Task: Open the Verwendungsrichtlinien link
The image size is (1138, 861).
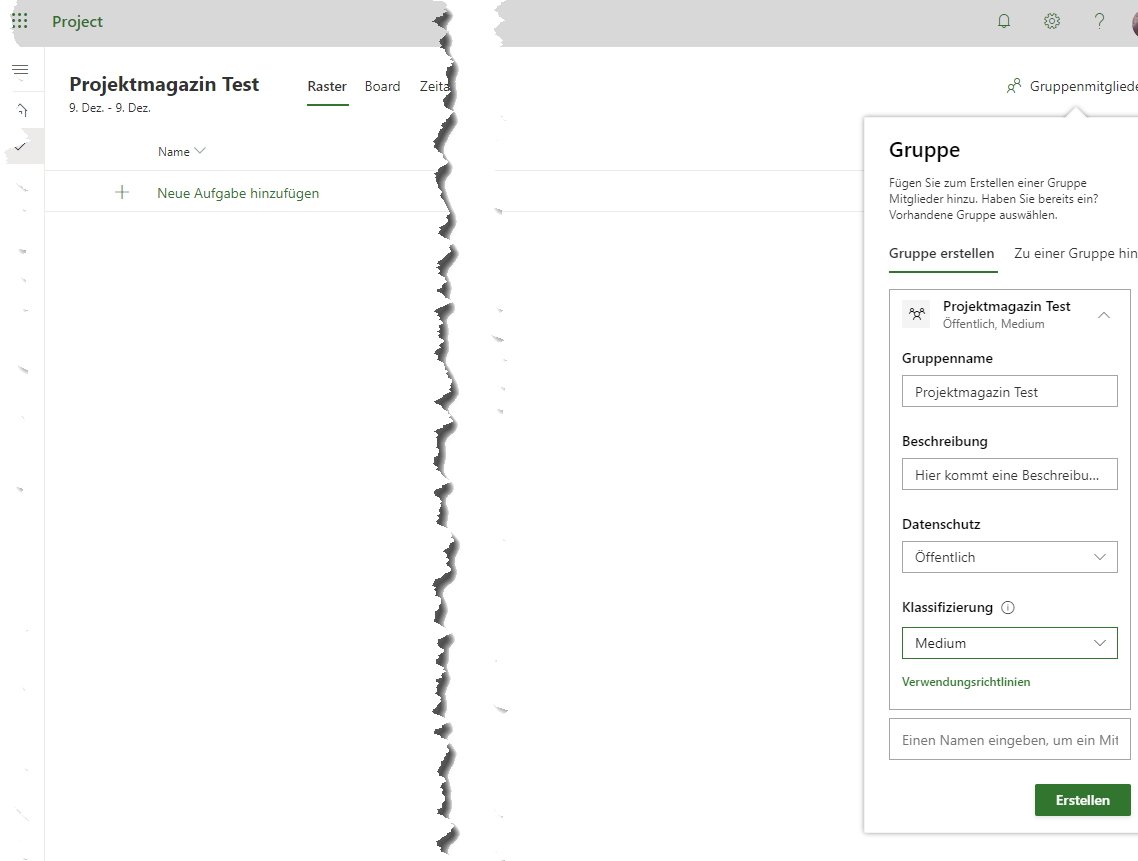Action: (965, 682)
